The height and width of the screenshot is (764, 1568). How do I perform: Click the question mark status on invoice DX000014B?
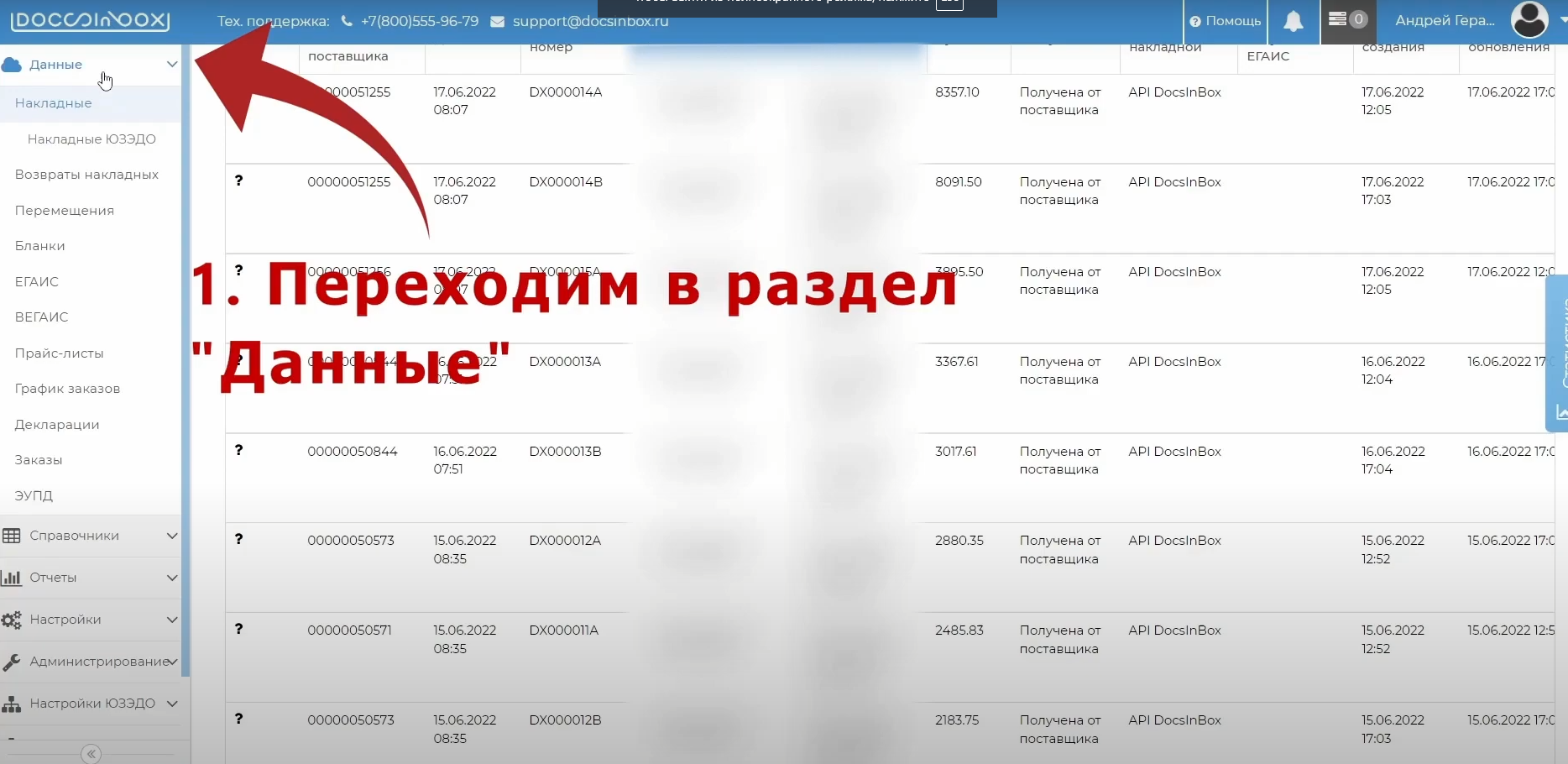pyautogui.click(x=239, y=181)
